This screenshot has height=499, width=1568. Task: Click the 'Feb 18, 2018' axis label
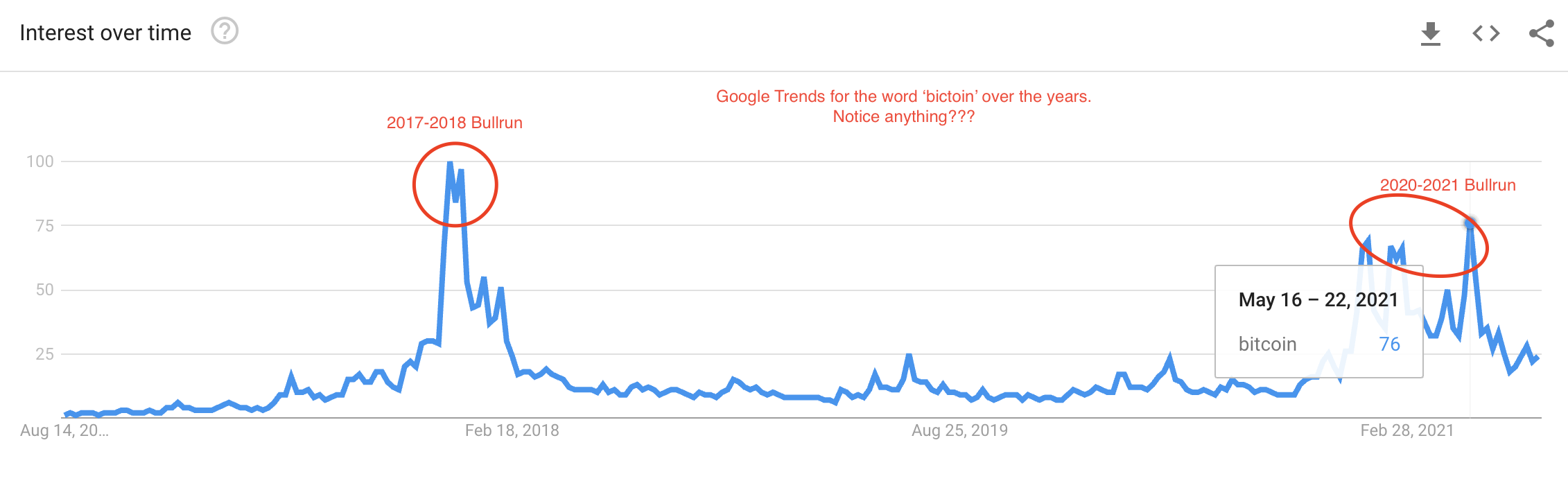click(x=512, y=430)
